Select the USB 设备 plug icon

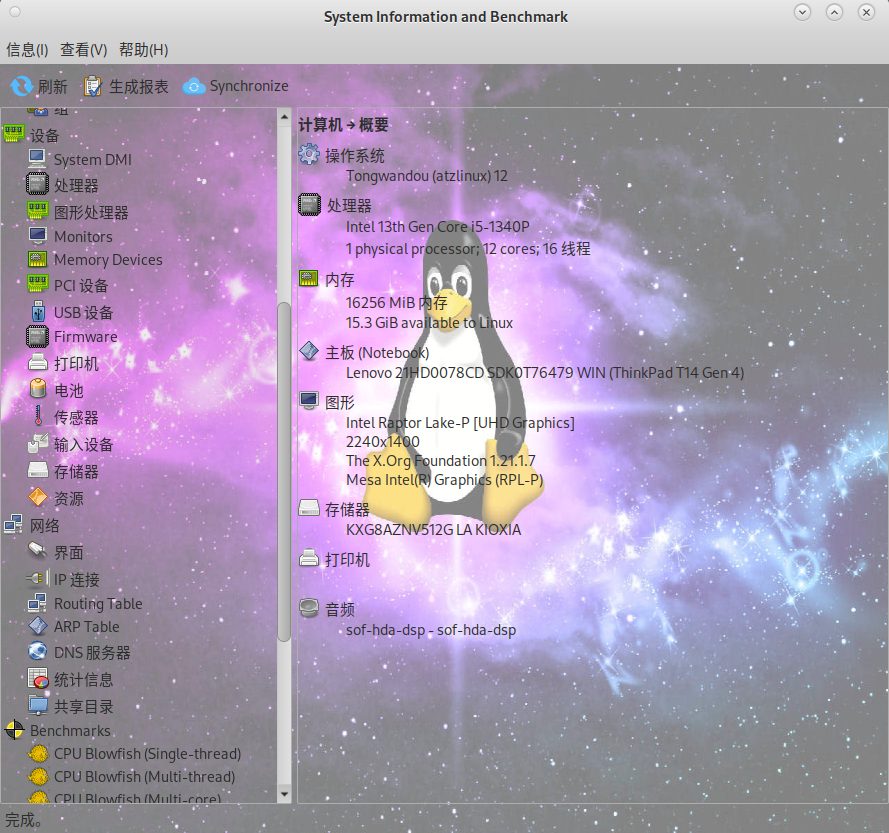tap(38, 312)
